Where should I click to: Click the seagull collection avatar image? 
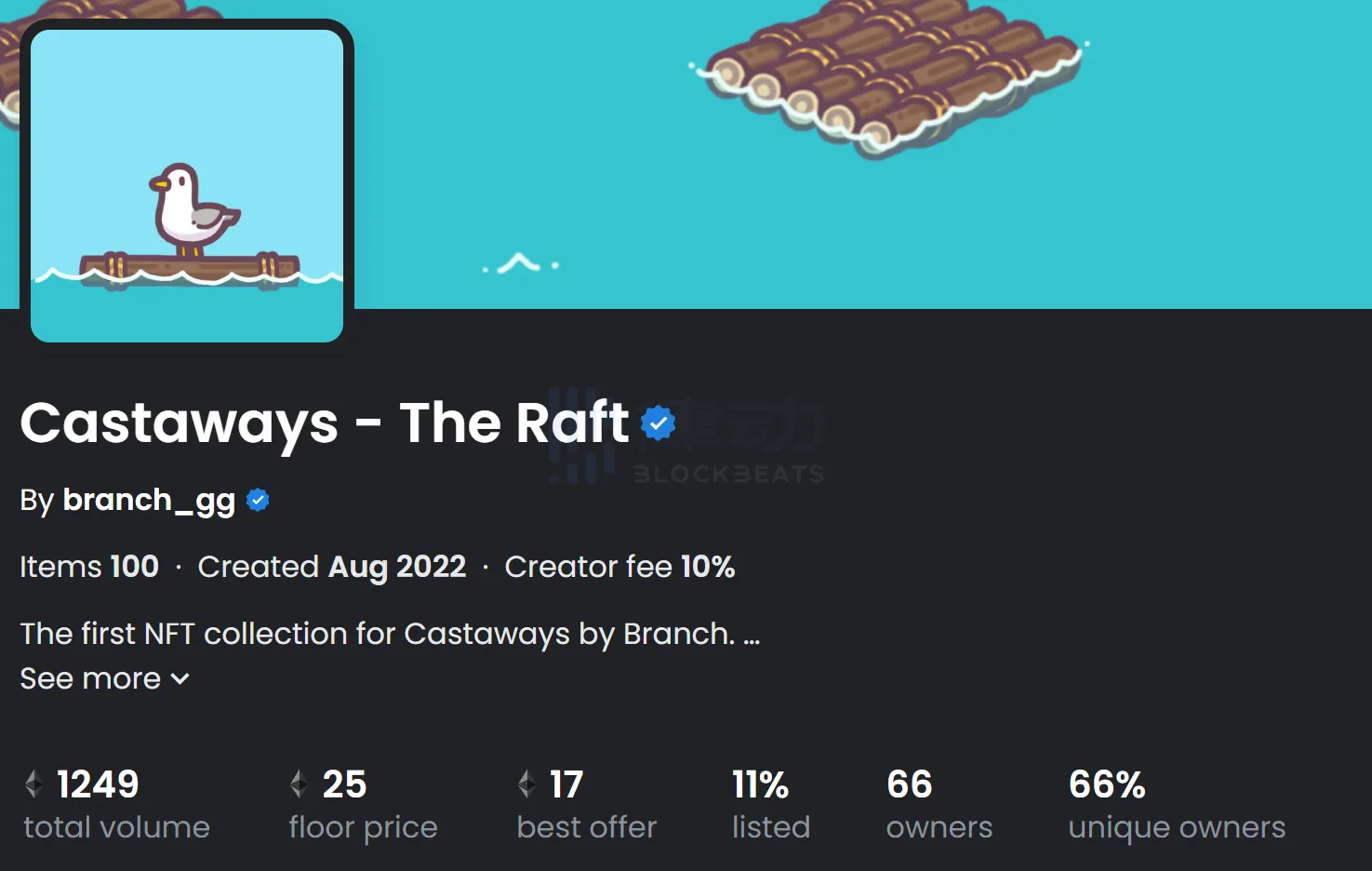[187, 186]
